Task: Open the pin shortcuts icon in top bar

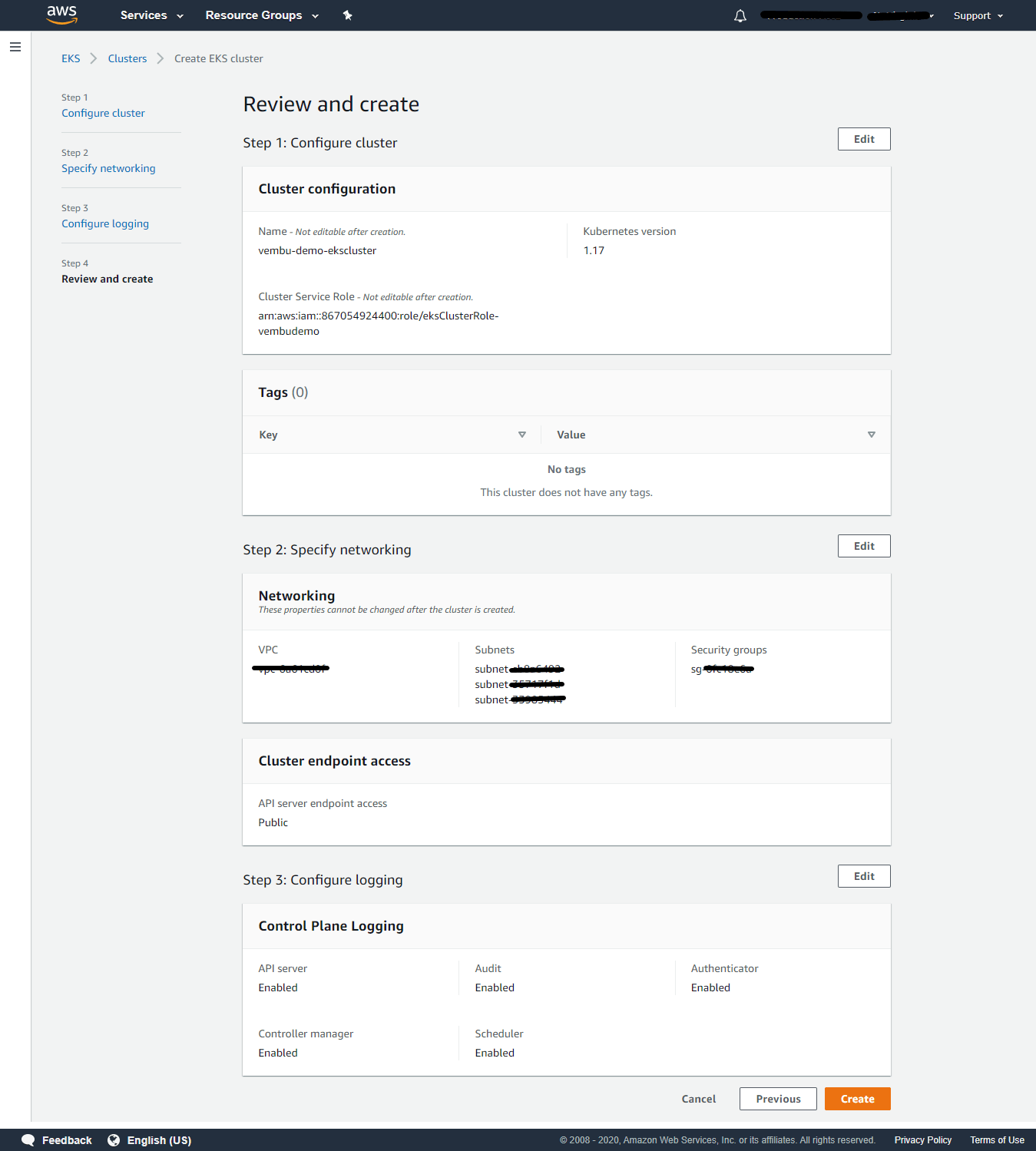Action: (x=347, y=15)
